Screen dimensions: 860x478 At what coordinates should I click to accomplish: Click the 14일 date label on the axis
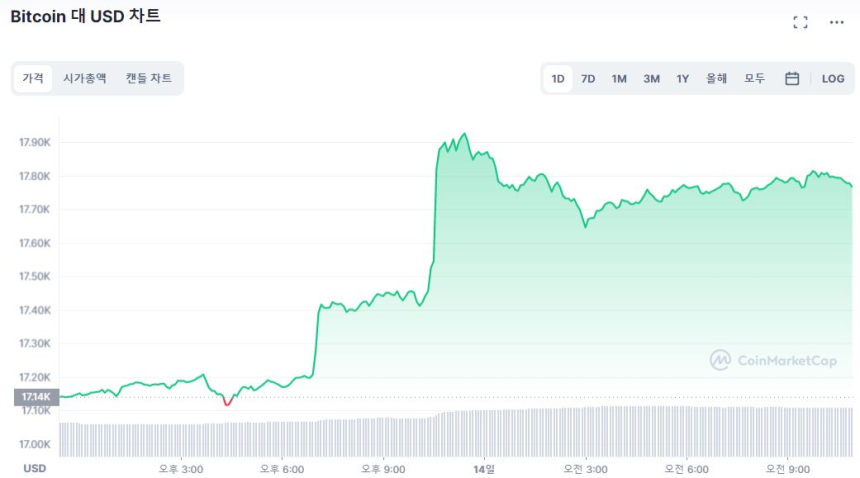pyautogui.click(x=484, y=468)
